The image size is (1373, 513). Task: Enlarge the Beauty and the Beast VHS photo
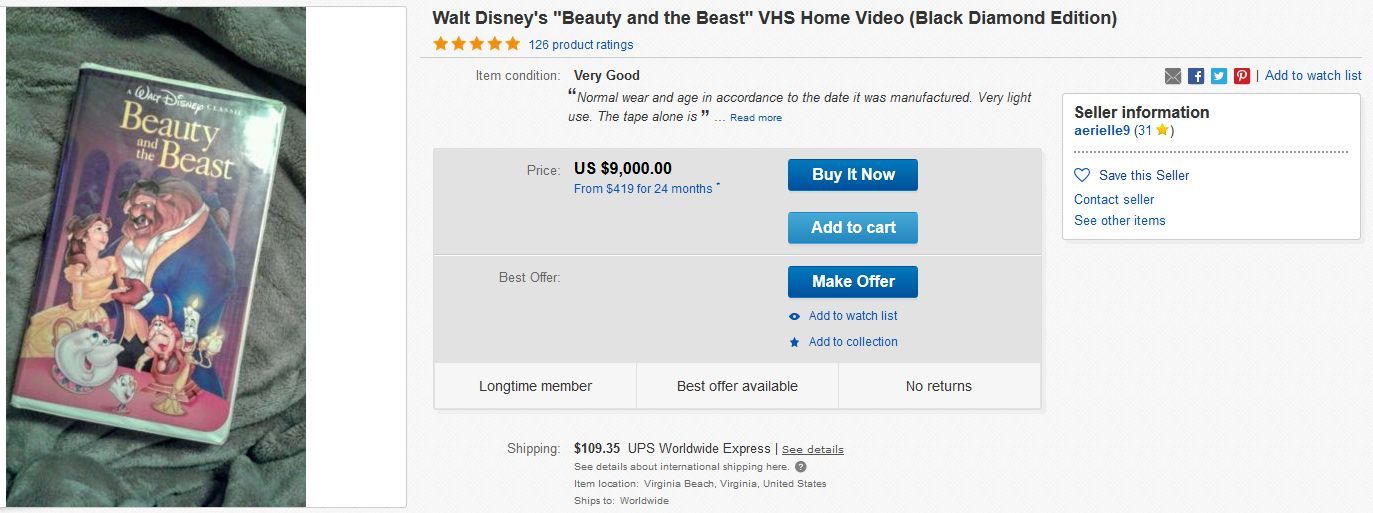pyautogui.click(x=156, y=258)
